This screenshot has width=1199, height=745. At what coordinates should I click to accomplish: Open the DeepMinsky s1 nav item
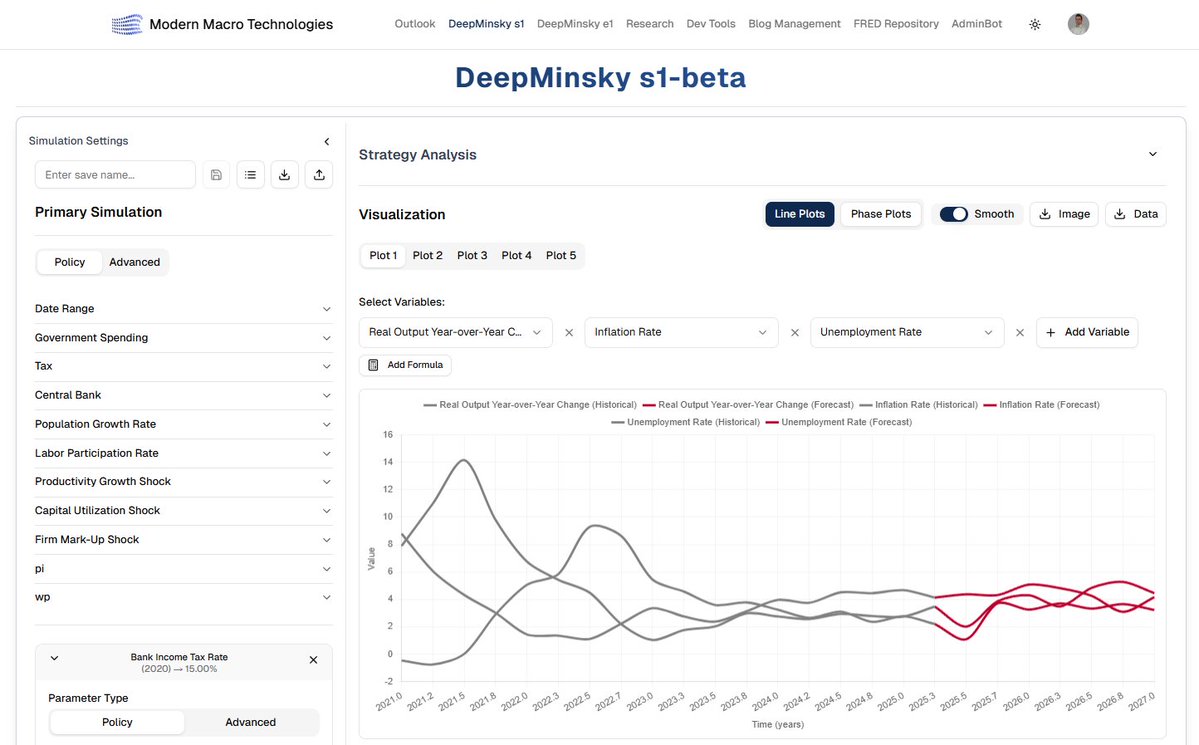486,24
